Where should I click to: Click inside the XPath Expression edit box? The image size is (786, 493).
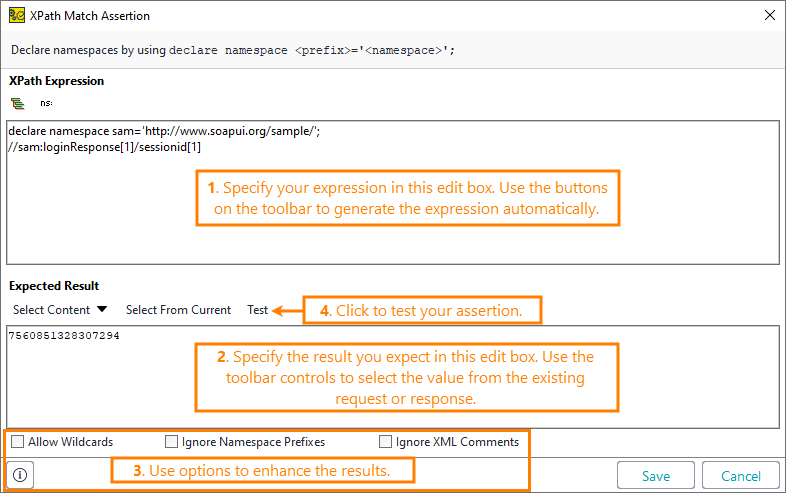coord(393,193)
